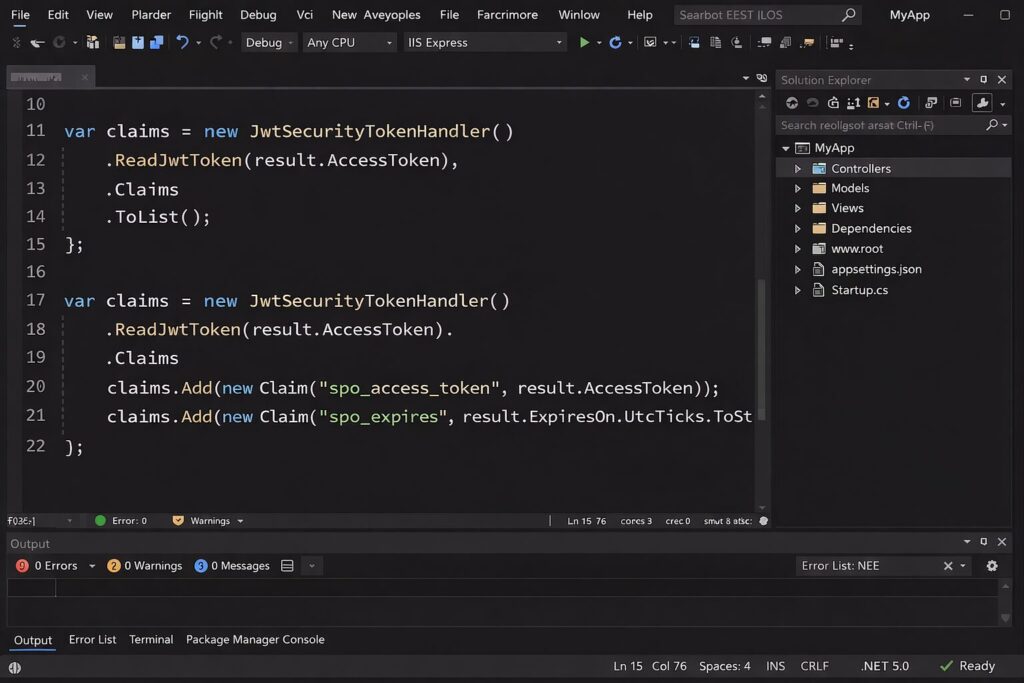Screen dimensions: 1024x683
Task: Switch to the Package Manager Console tab
Action: [x=255, y=640]
